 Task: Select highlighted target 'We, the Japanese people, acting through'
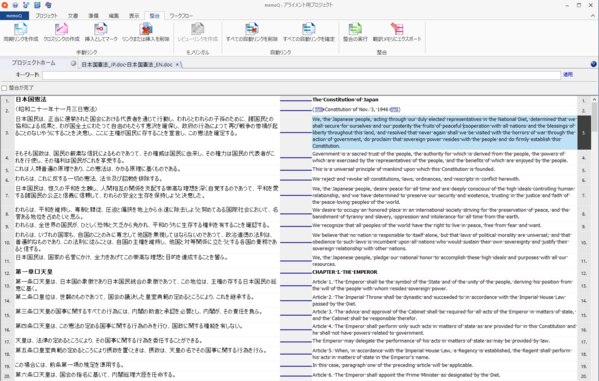point(444,133)
